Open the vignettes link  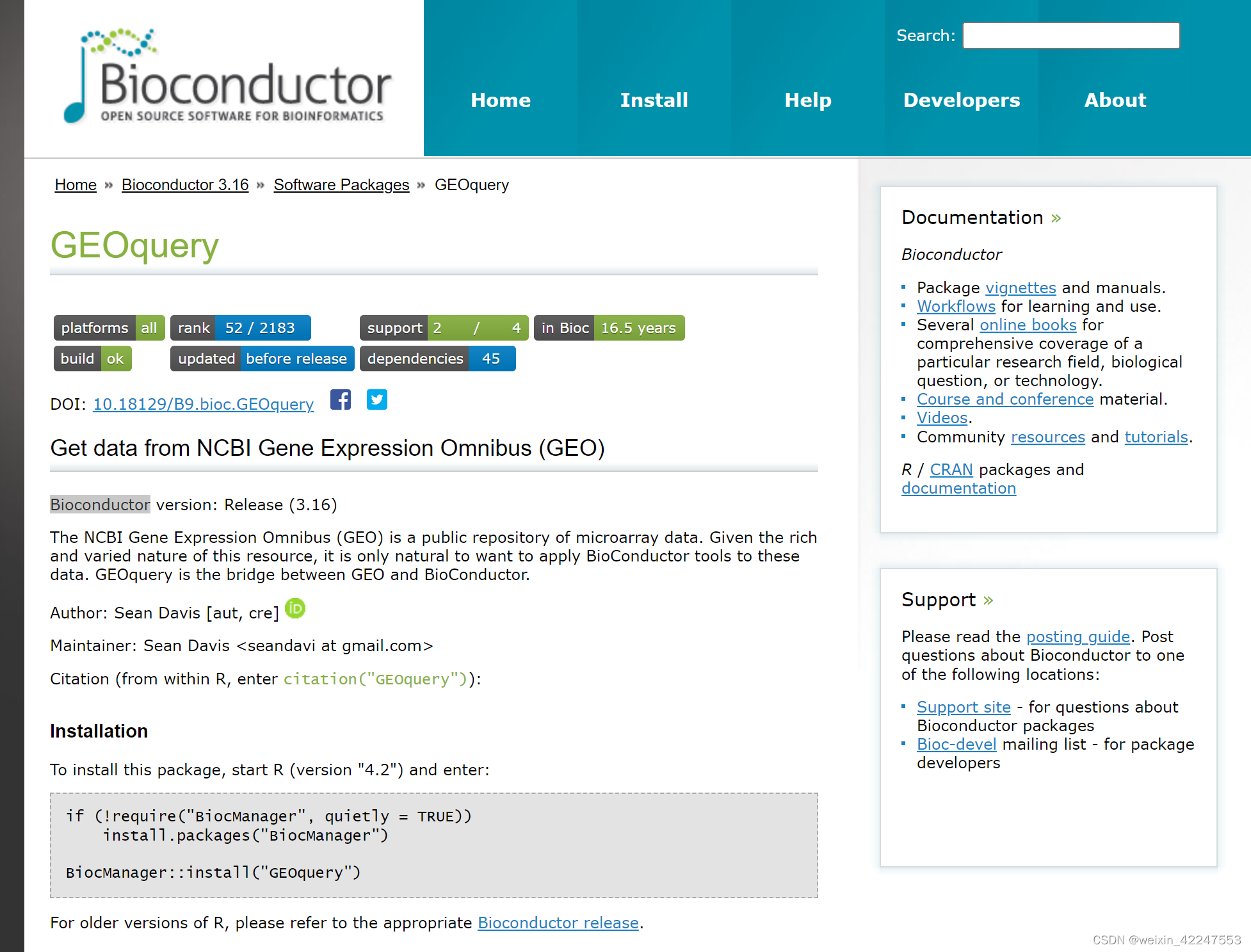pos(1021,287)
